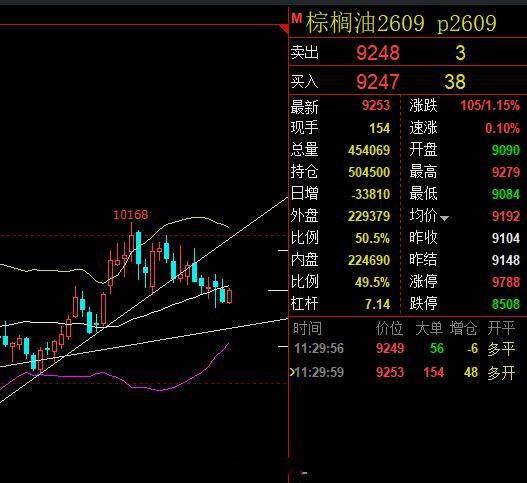Click the 现手 value 154
This screenshot has height=483, width=527.
380,128
